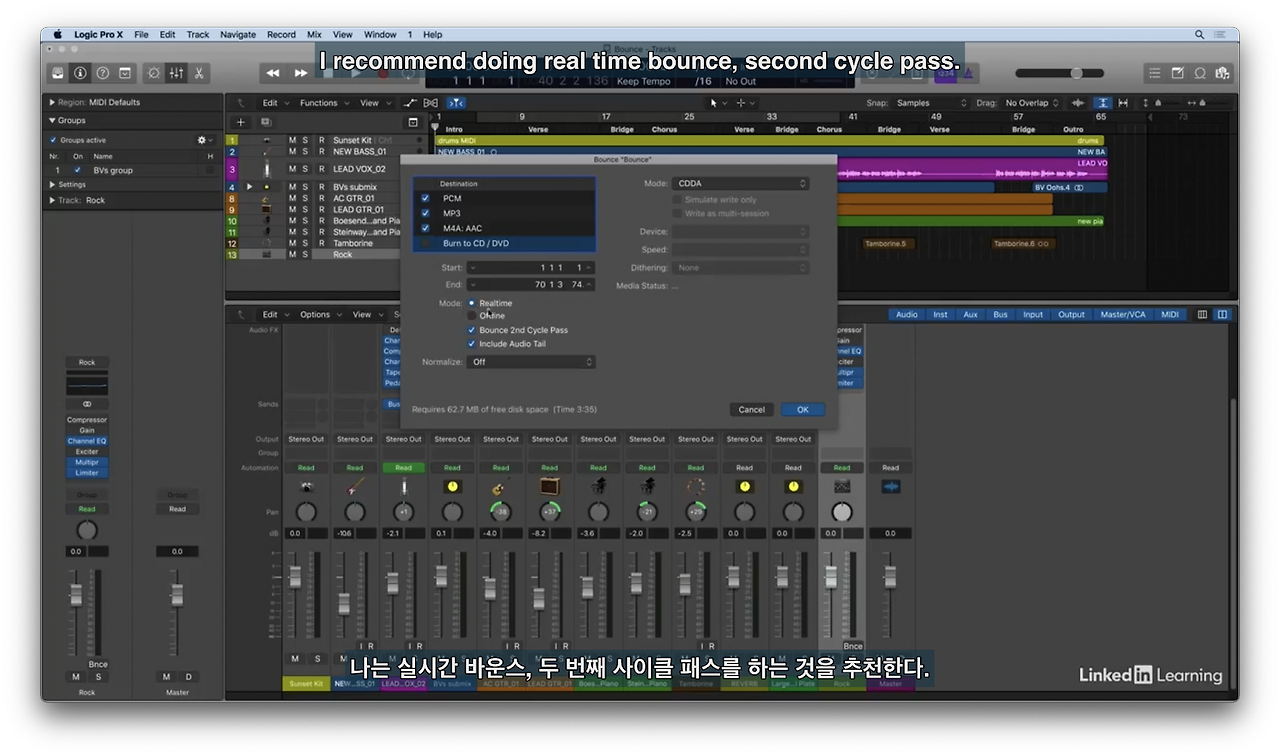Open the Groups gear settings menu
The width and height of the screenshot is (1280, 756).
click(x=204, y=140)
